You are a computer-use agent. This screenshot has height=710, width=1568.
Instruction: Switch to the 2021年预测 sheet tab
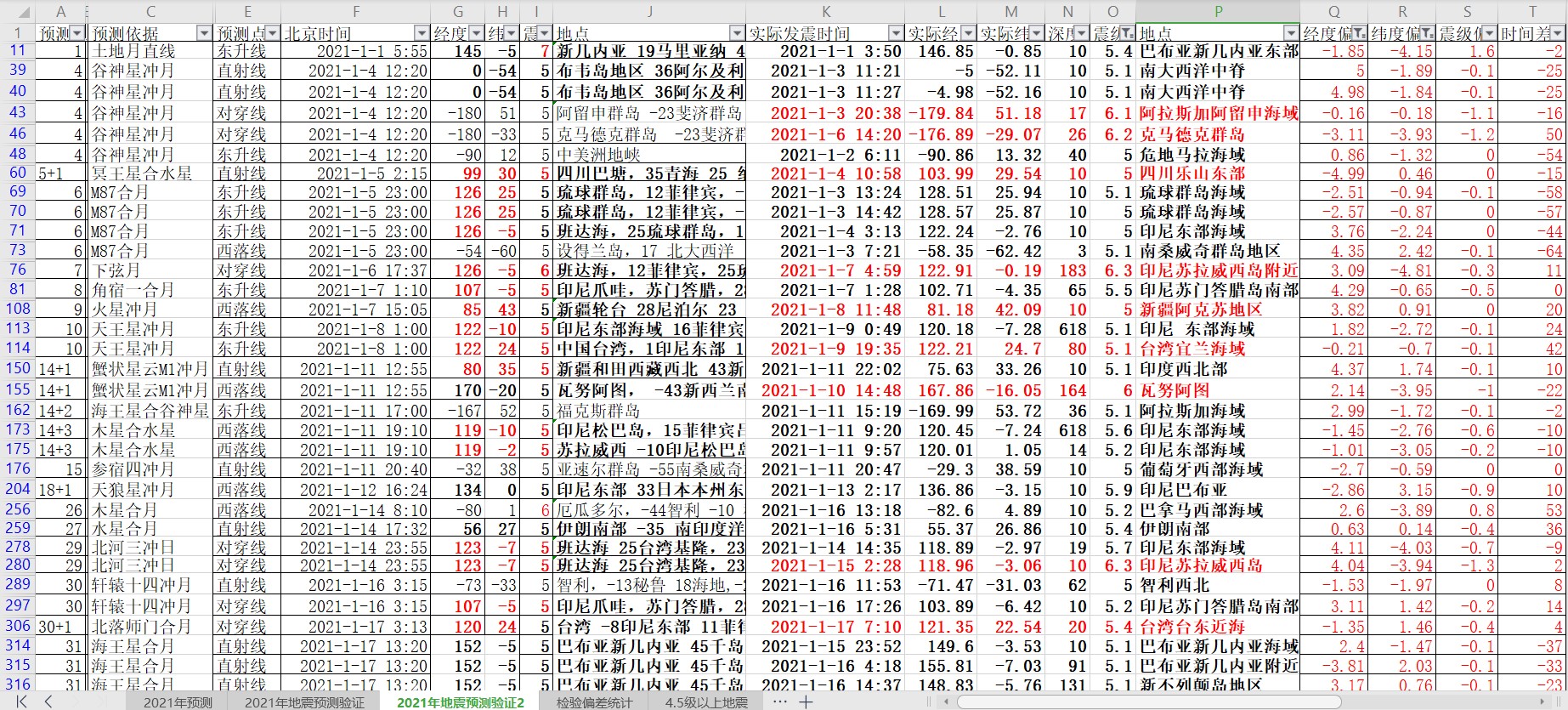[x=178, y=702]
